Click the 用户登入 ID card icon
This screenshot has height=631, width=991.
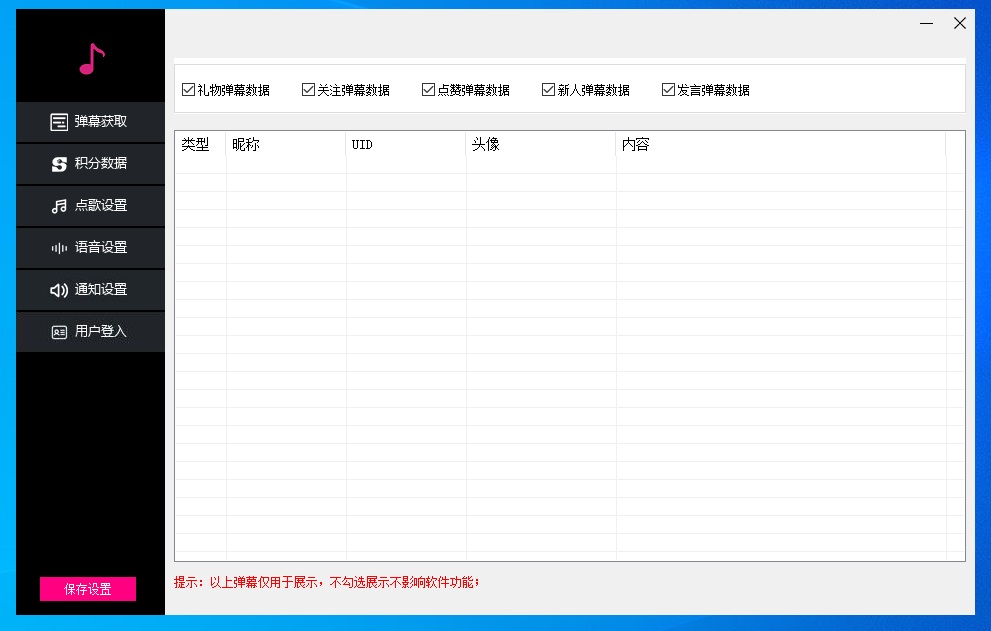[x=59, y=332]
